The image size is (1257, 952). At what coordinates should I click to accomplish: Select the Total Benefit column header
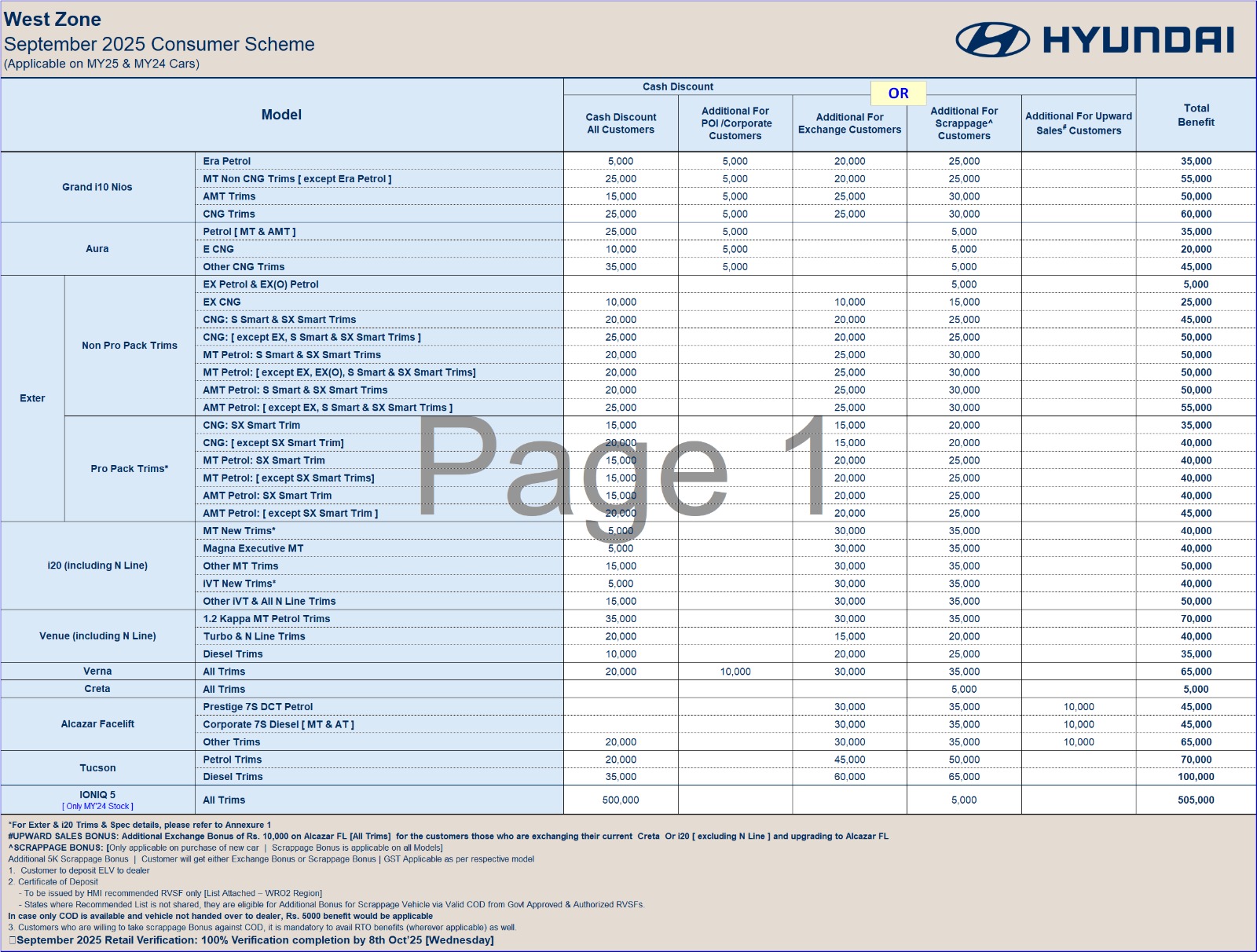(1196, 115)
